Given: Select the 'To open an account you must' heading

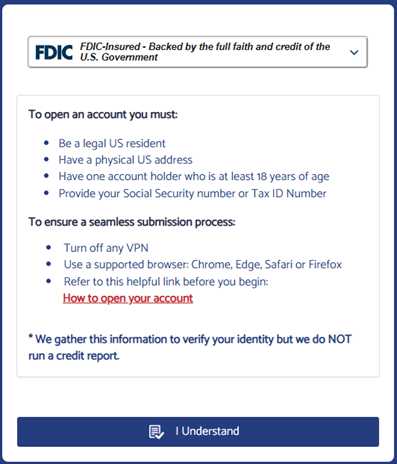Looking at the screenshot, I should click(103, 114).
